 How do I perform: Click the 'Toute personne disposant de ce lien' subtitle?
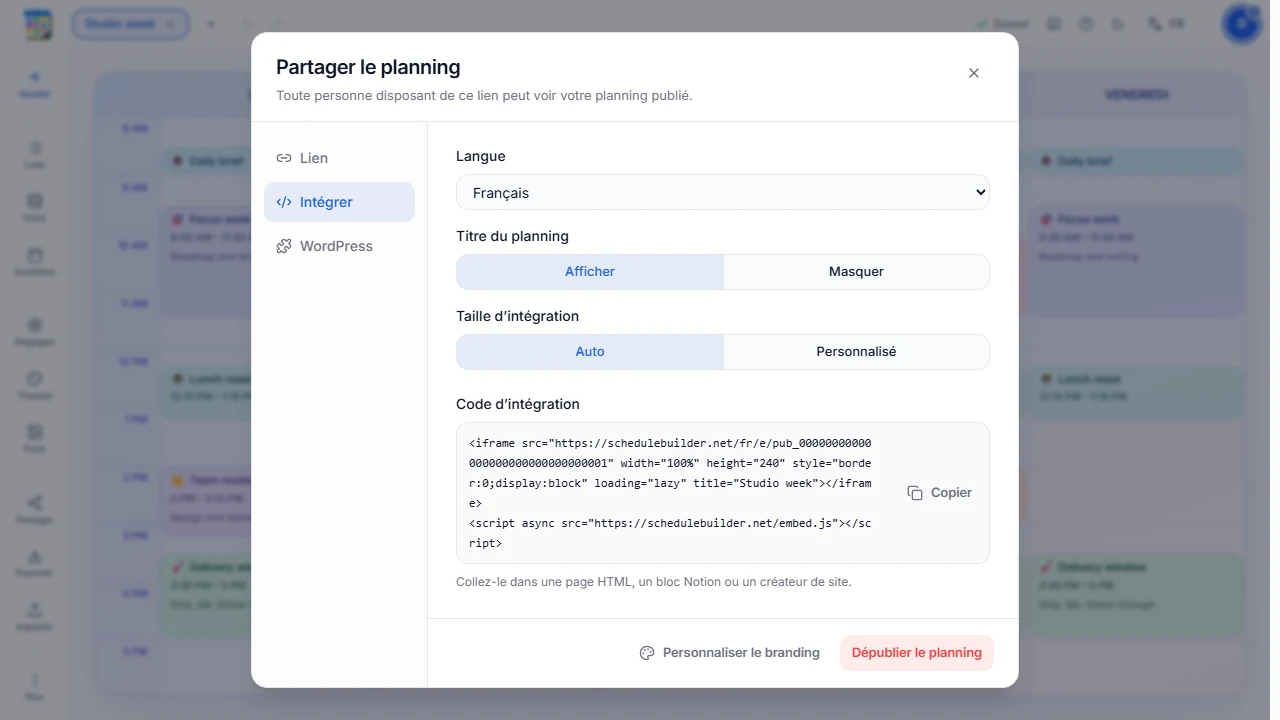click(x=484, y=96)
